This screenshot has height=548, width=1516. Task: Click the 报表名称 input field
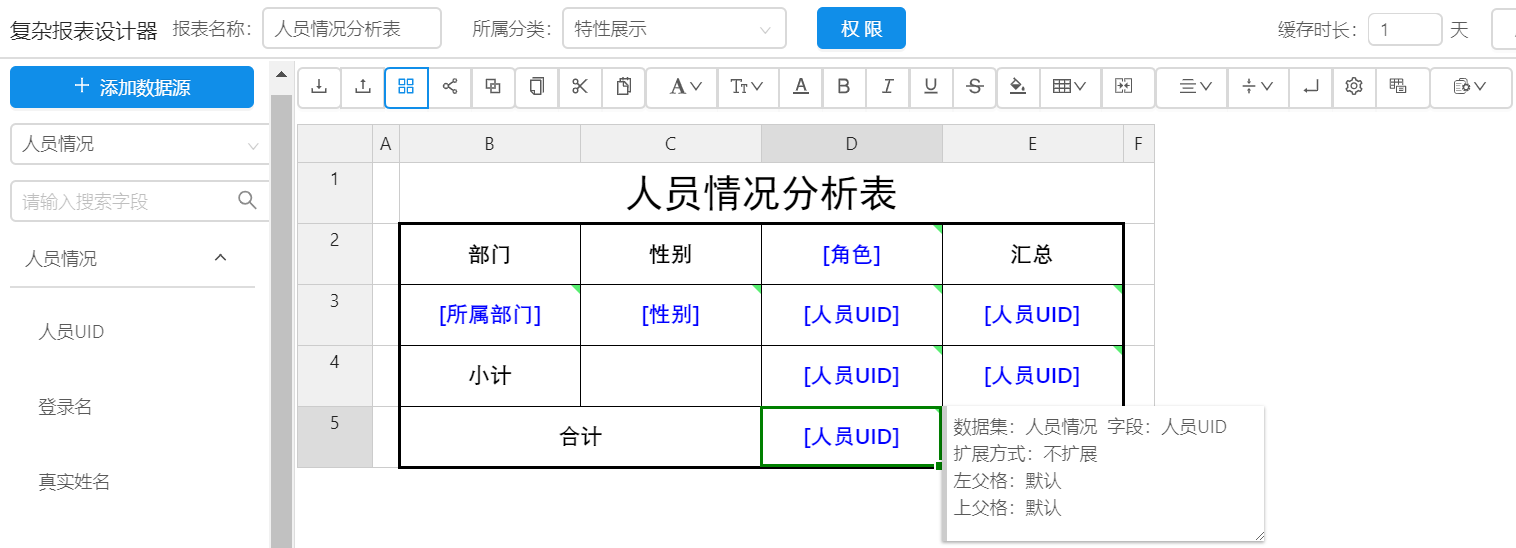click(x=351, y=29)
